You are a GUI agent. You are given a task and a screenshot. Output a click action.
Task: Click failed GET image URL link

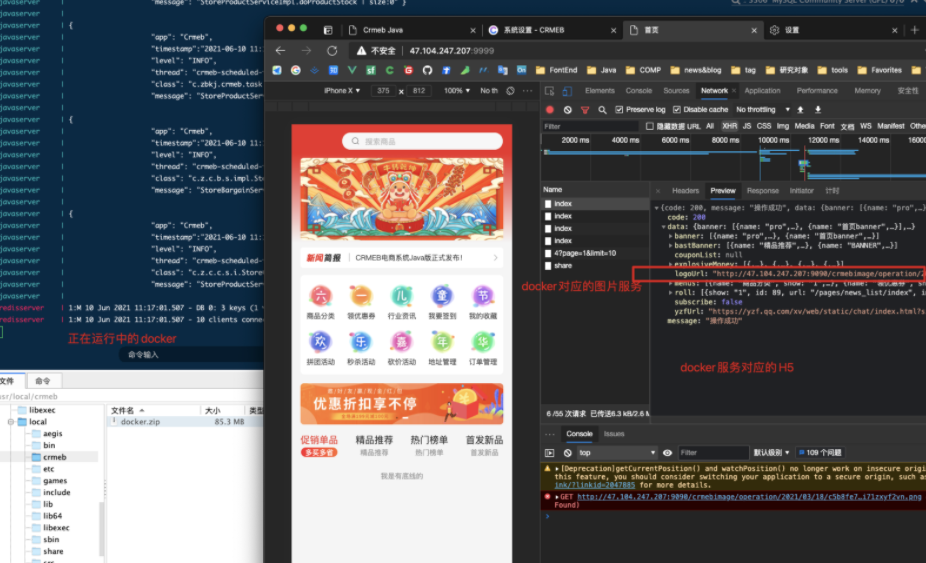[749, 497]
